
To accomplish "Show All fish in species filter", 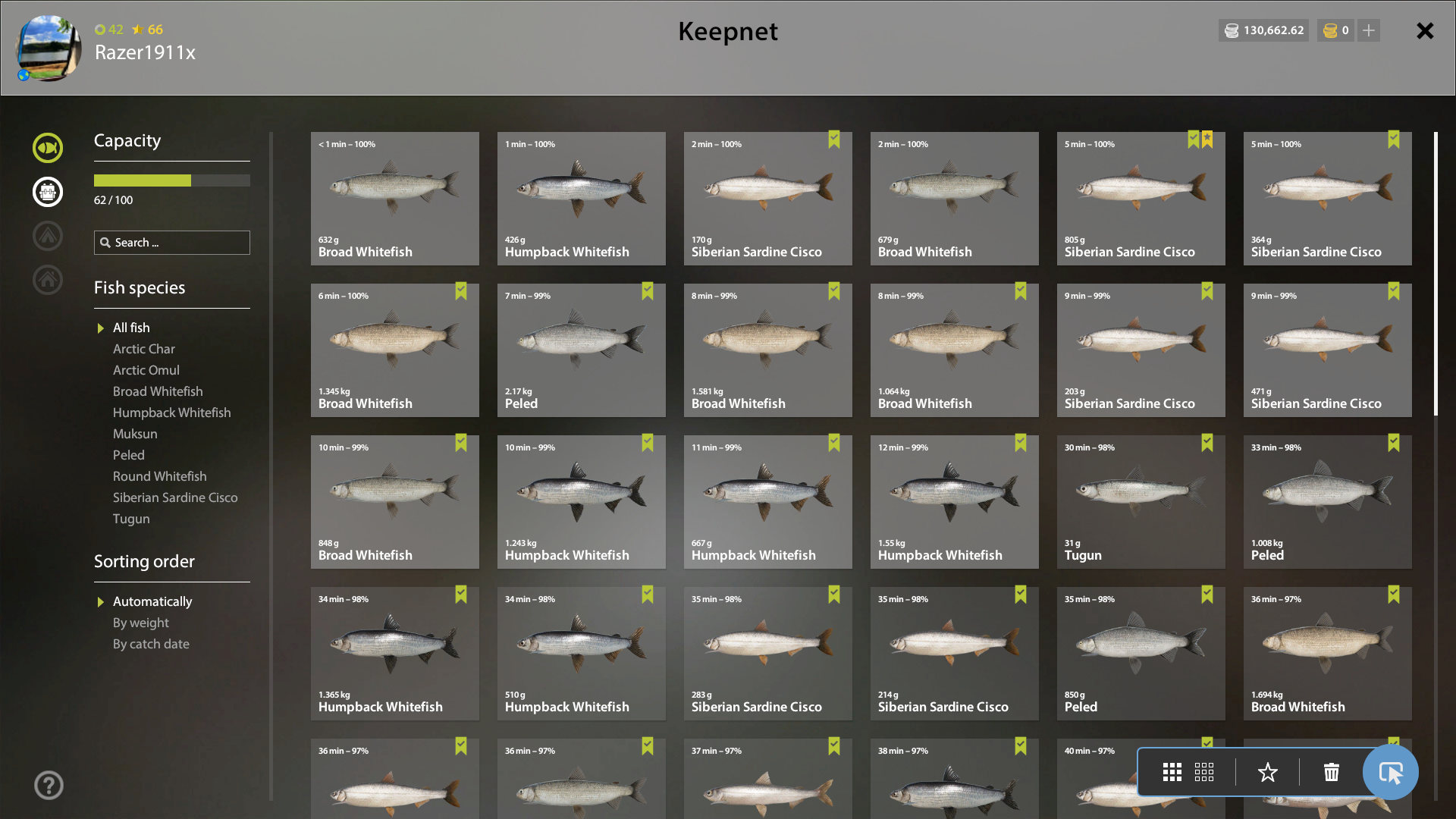I will click(x=131, y=328).
